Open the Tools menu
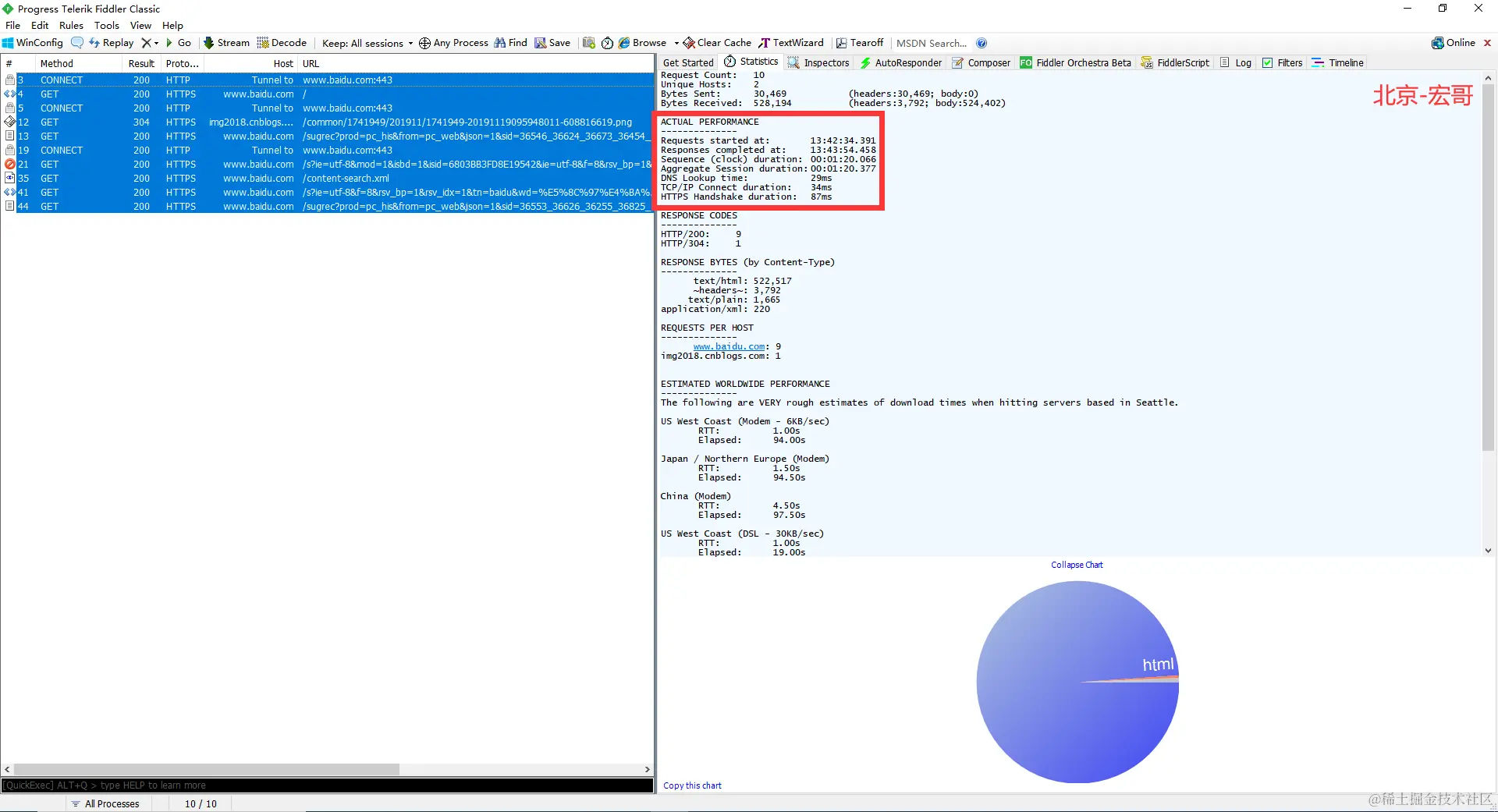1498x812 pixels. click(x=107, y=25)
